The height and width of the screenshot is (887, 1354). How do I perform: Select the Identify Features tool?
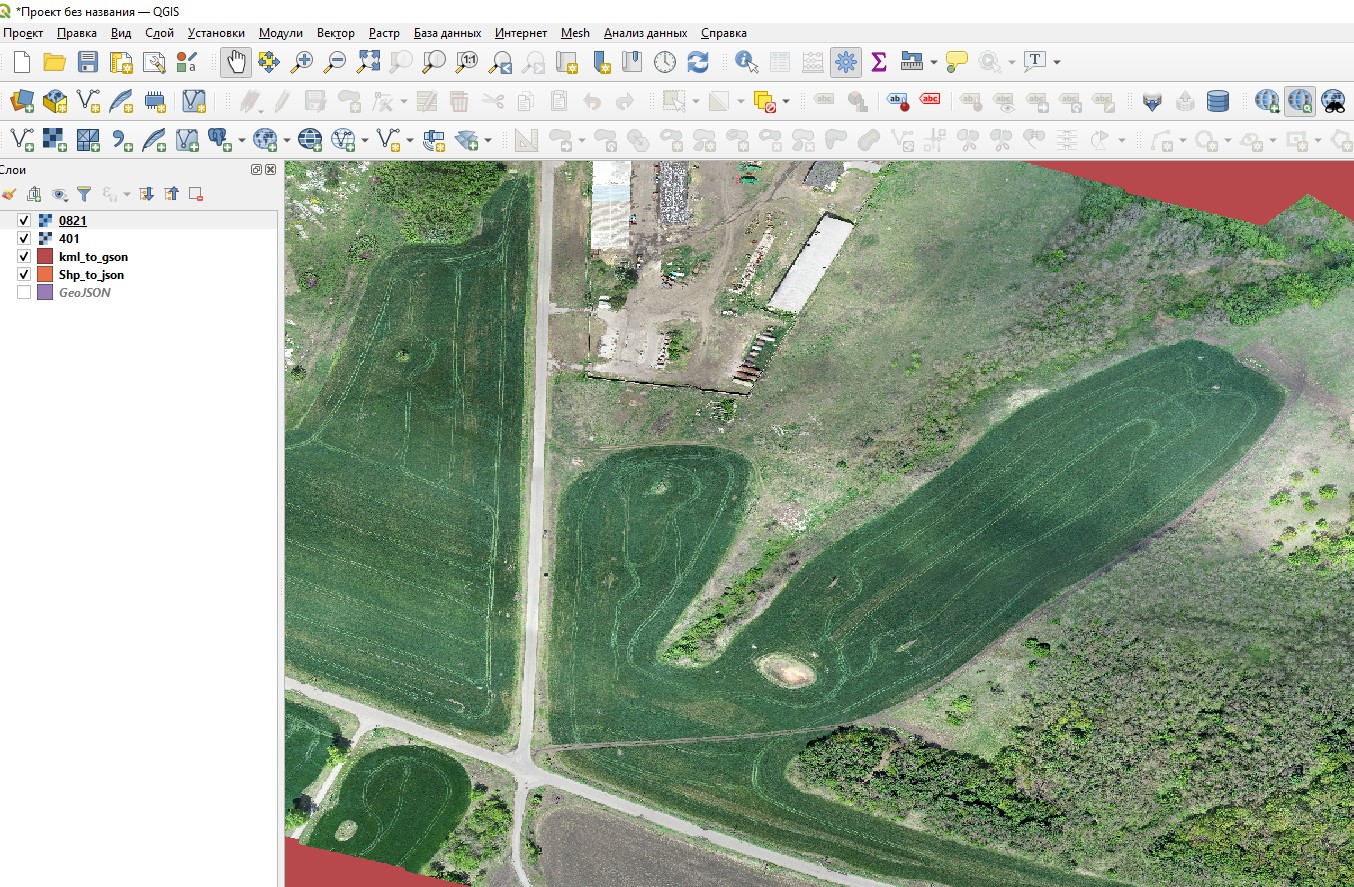point(746,62)
